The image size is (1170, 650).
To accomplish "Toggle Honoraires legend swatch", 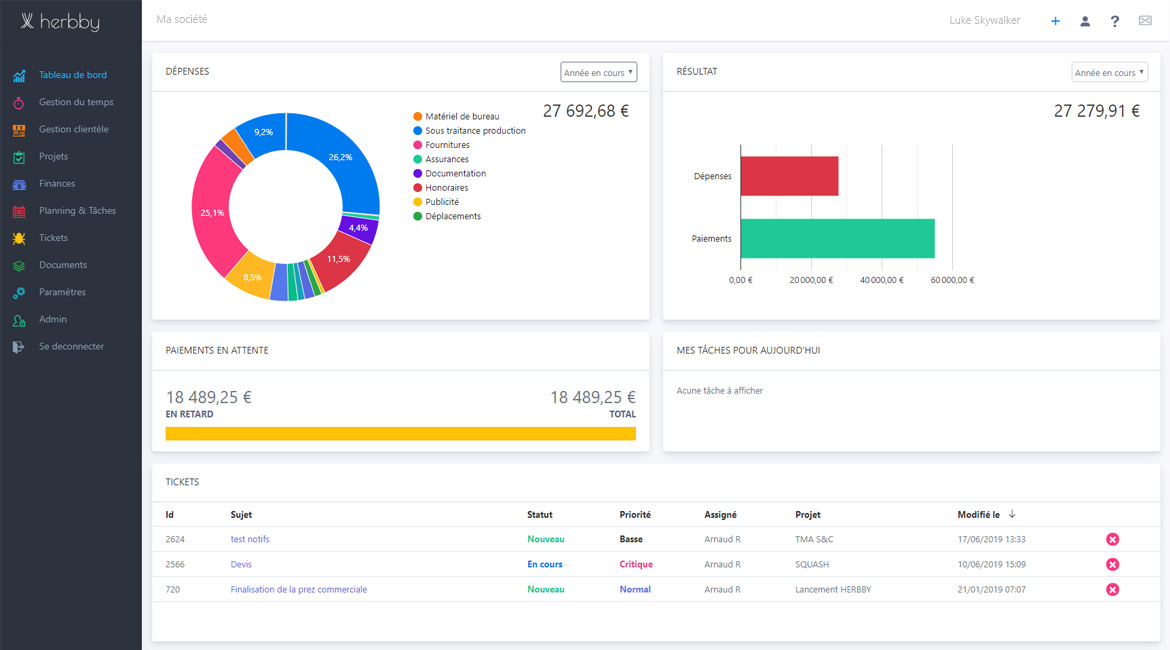I will [418, 187].
